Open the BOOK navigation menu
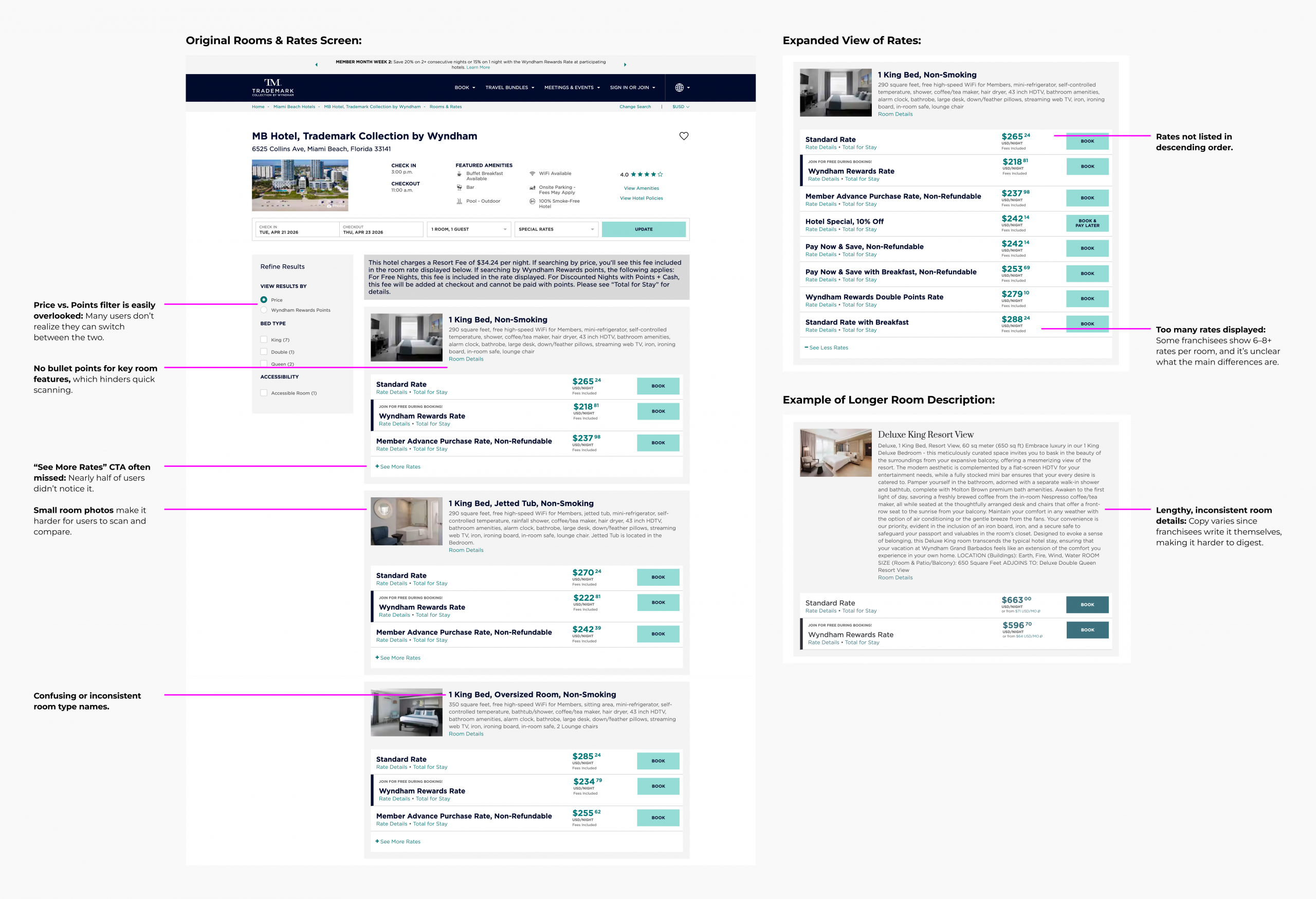 coord(465,88)
